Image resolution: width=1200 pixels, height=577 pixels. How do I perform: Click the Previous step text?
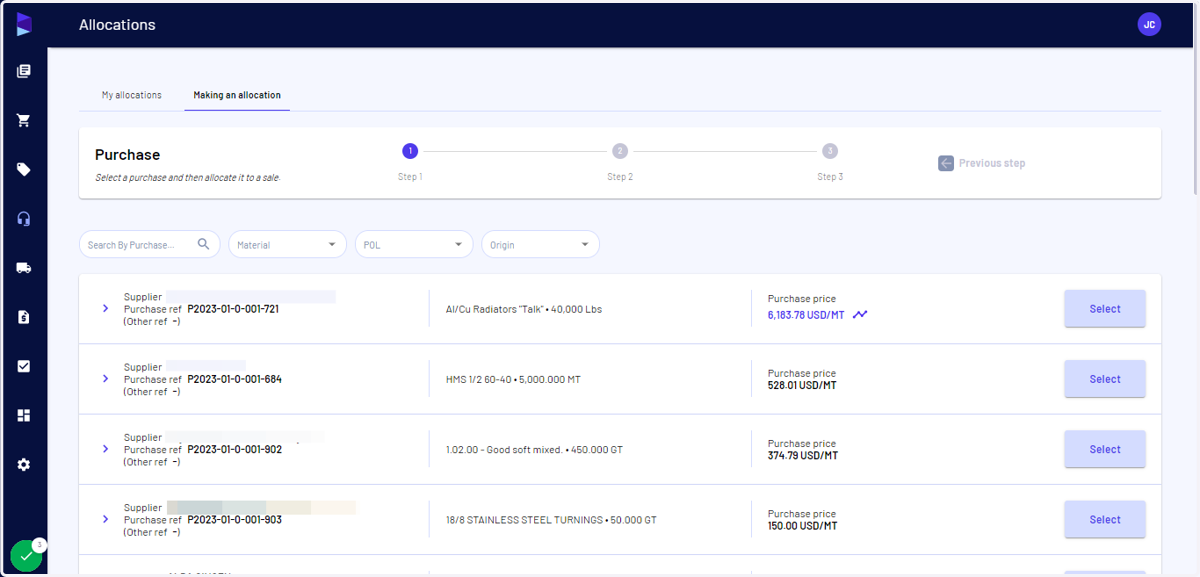992,163
